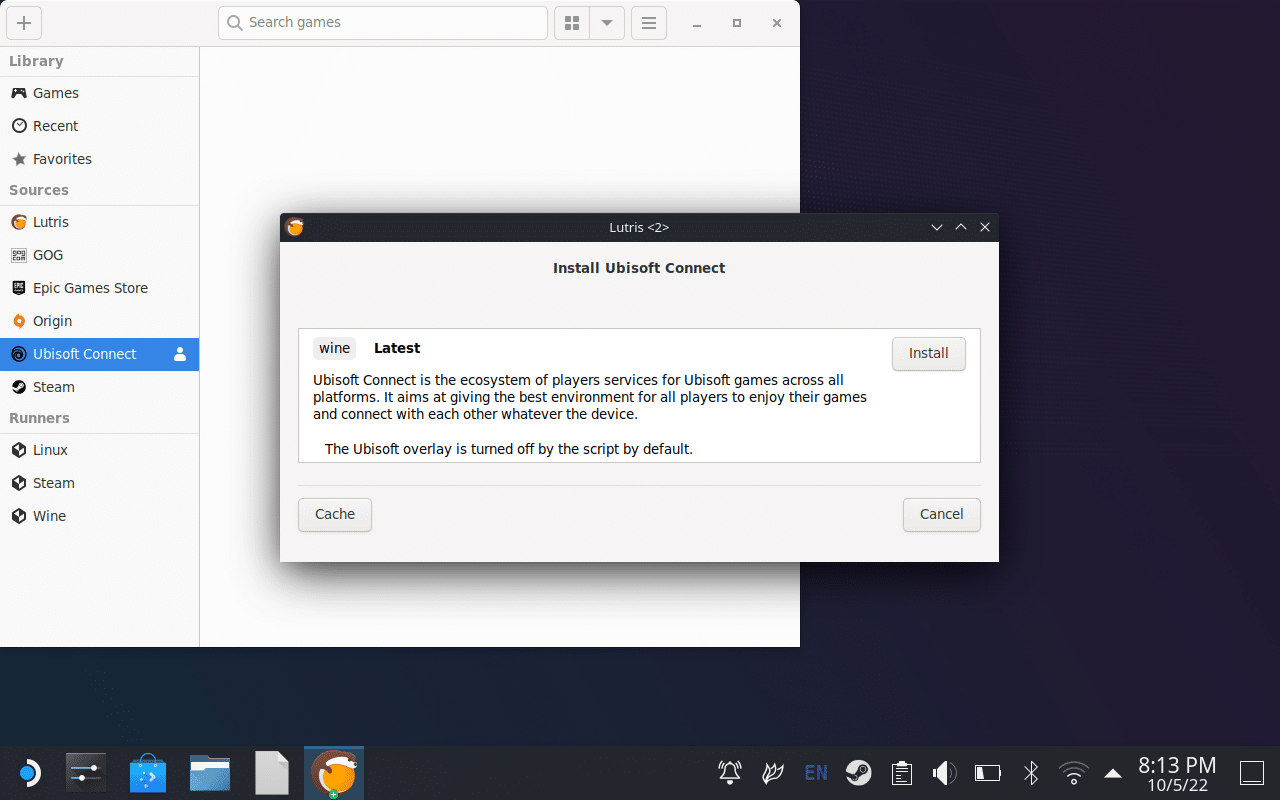Cancel the Ubisoft Connect installation dialog
The width and height of the screenshot is (1280, 800).
coord(942,515)
